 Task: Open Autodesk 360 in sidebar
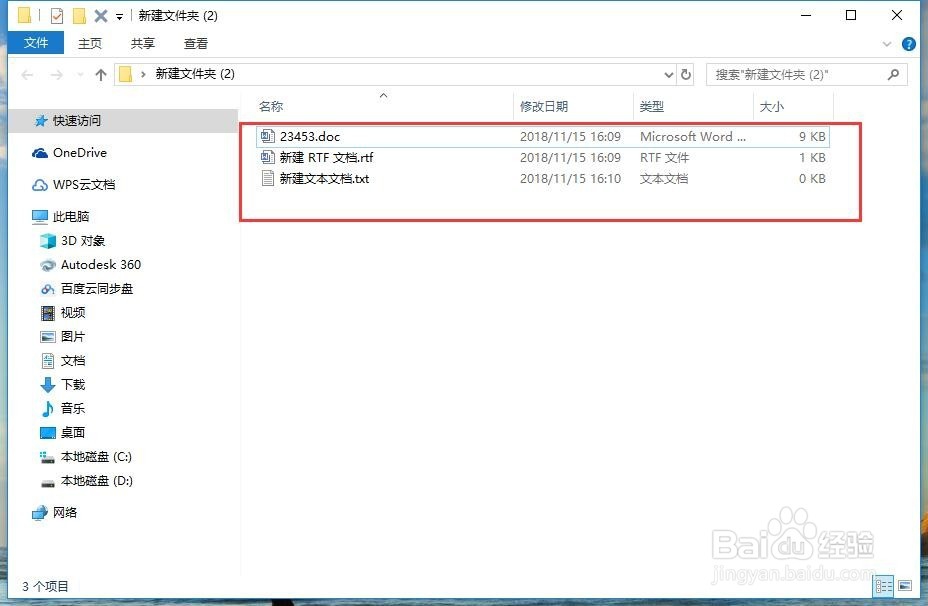tap(101, 265)
